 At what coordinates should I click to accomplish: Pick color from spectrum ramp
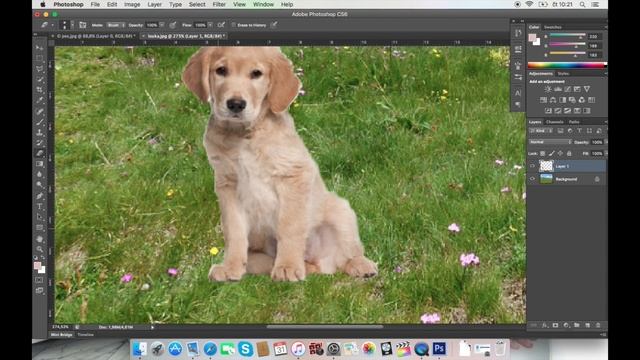pos(566,64)
